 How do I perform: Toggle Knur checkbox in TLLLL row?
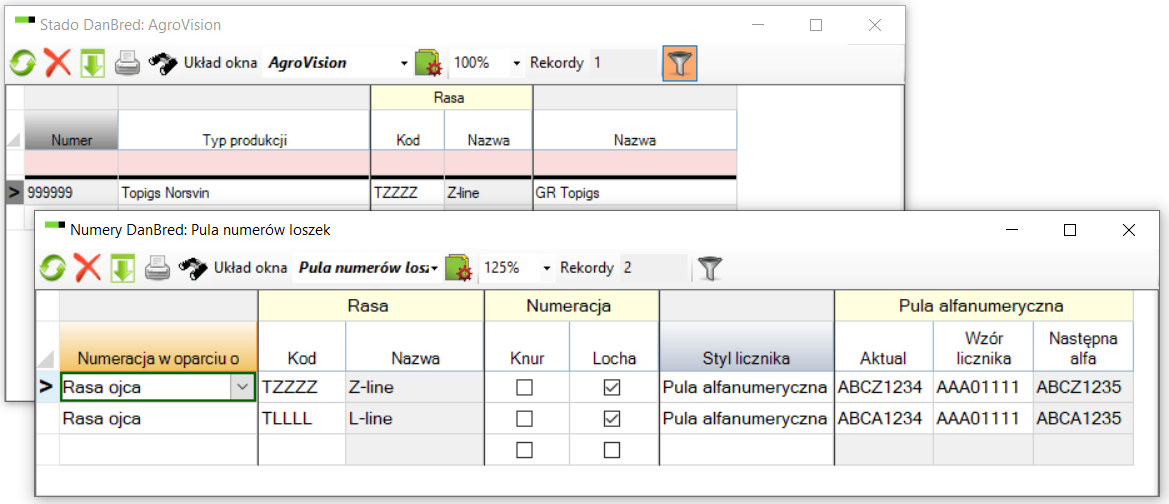526,419
